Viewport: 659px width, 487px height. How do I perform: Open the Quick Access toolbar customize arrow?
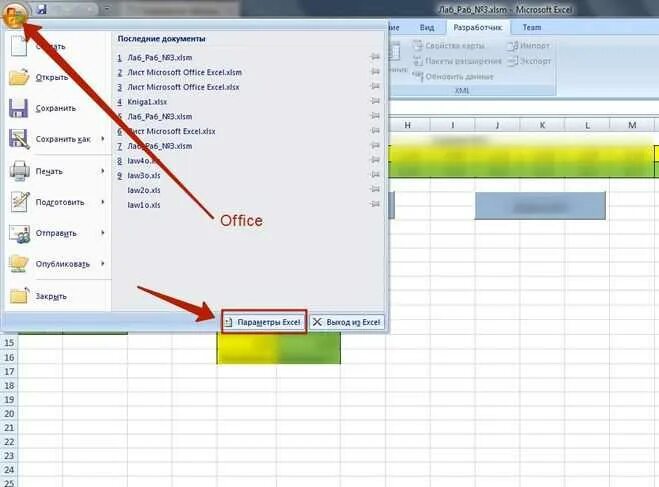pyautogui.click(x=107, y=9)
